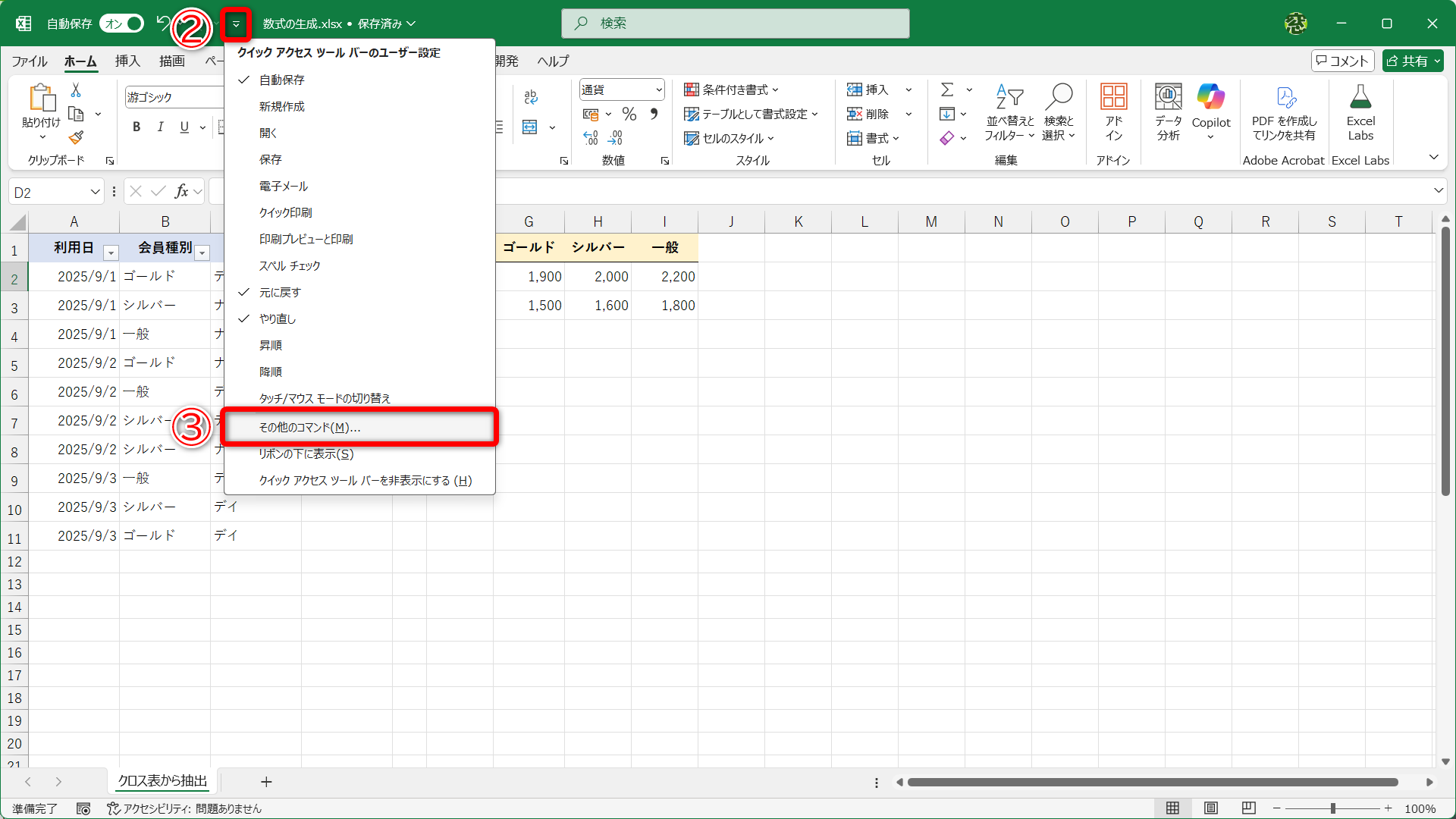Click the search box labeled 検索
This screenshot has height=819, width=1456.
point(736,24)
